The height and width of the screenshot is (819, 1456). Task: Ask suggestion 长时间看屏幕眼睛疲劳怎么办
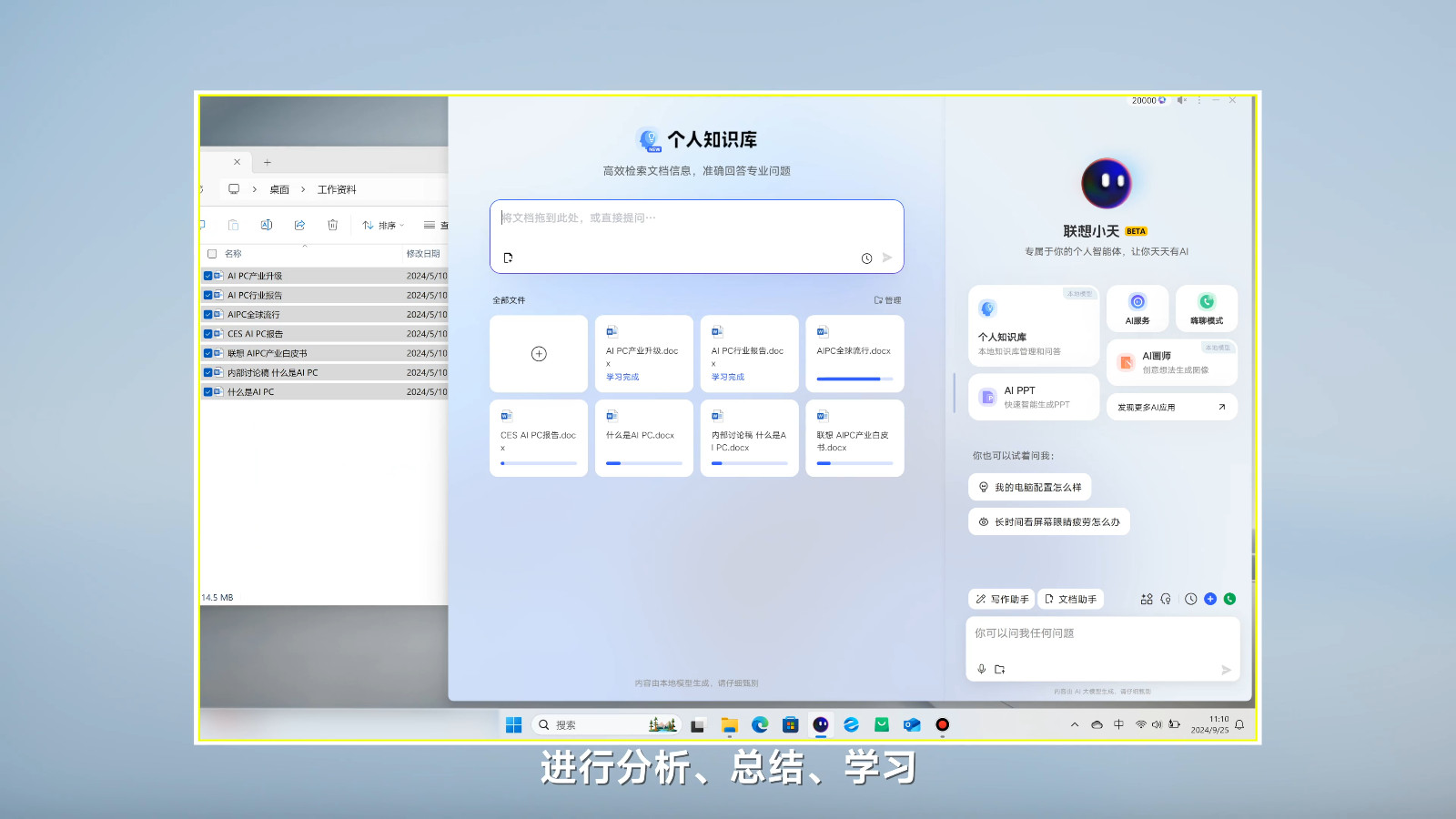[x=1048, y=522]
